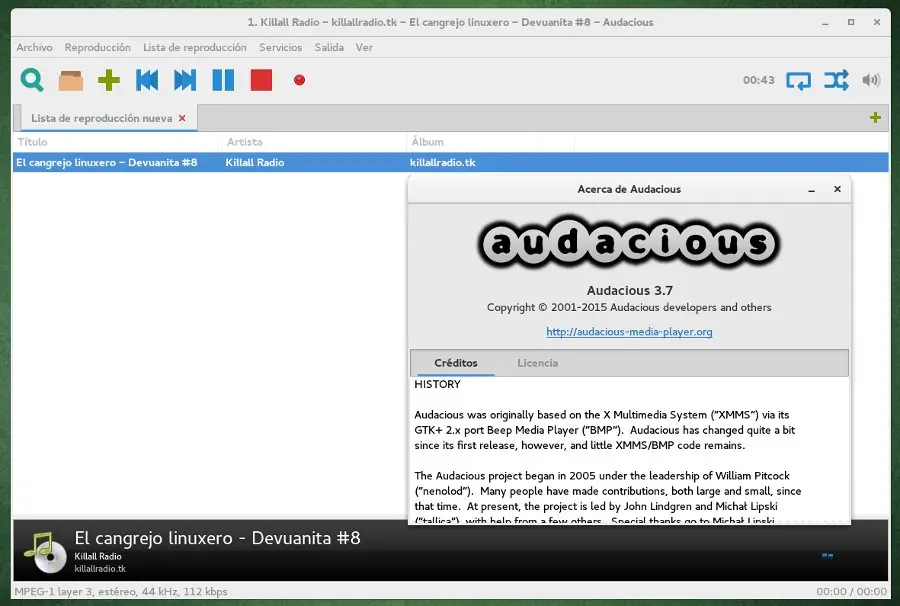Add files with the green plus toolbar icon
900x606 pixels.
tap(108, 80)
